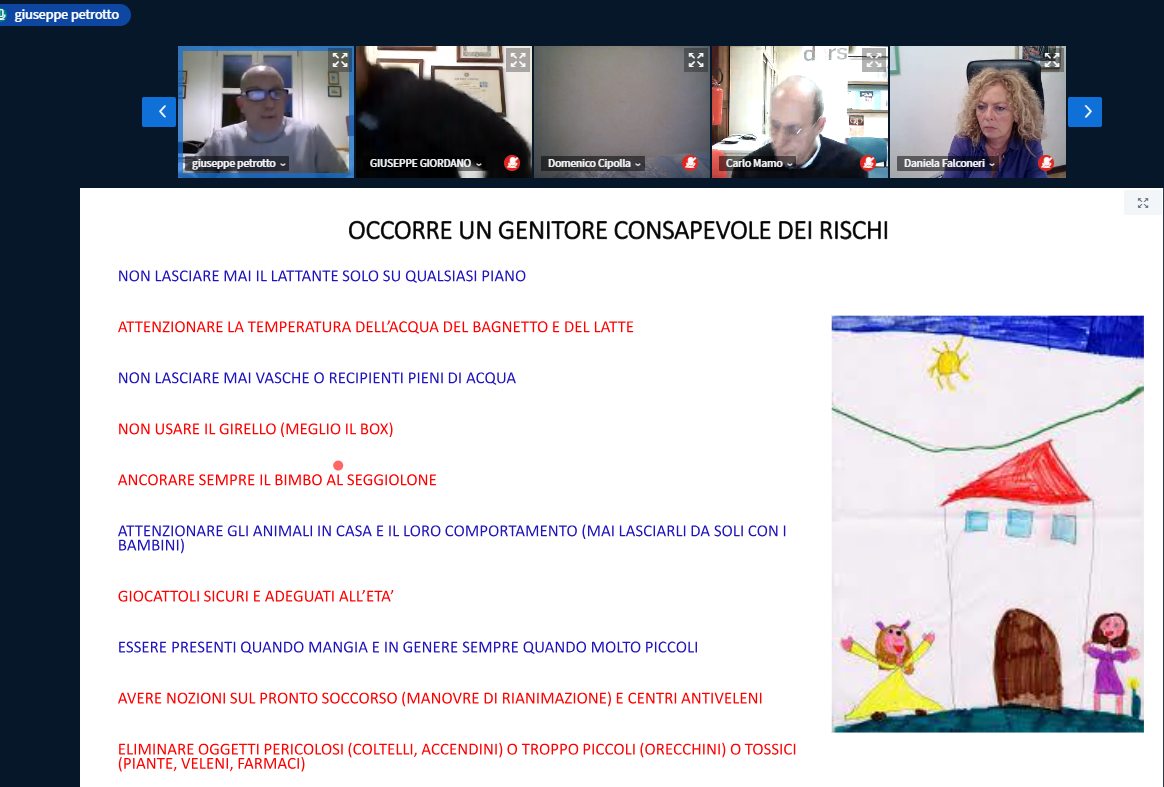Image resolution: width=1164 pixels, height=787 pixels.
Task: Click Daniela Falconeri's muted microphone icon
Action: pos(1046,163)
